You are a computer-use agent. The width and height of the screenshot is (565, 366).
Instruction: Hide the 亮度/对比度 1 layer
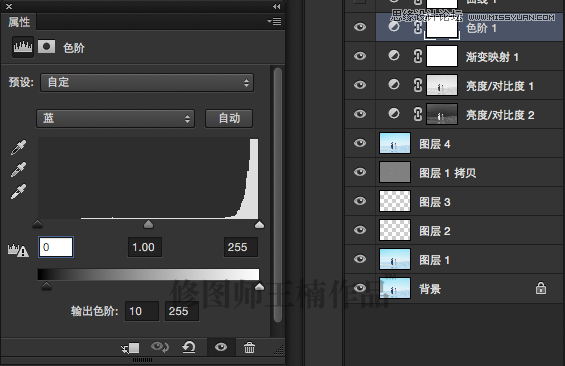[x=360, y=85]
